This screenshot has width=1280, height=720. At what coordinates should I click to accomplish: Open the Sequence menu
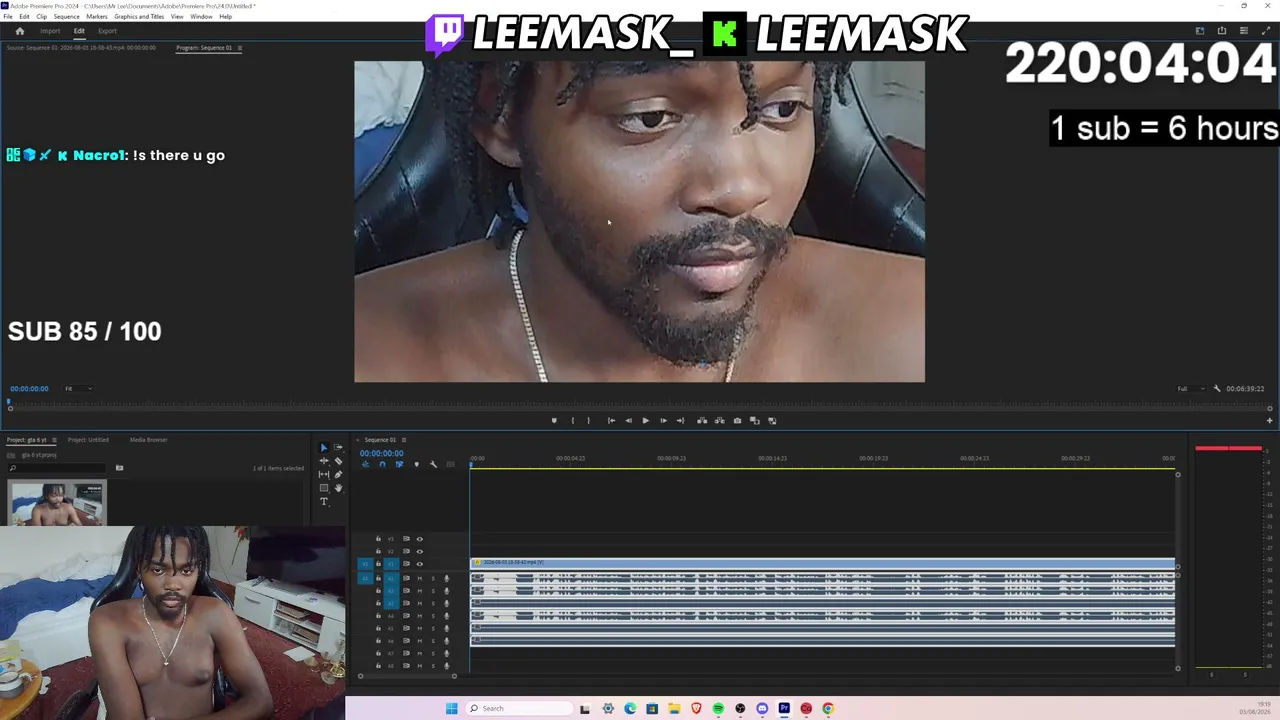pos(66,17)
